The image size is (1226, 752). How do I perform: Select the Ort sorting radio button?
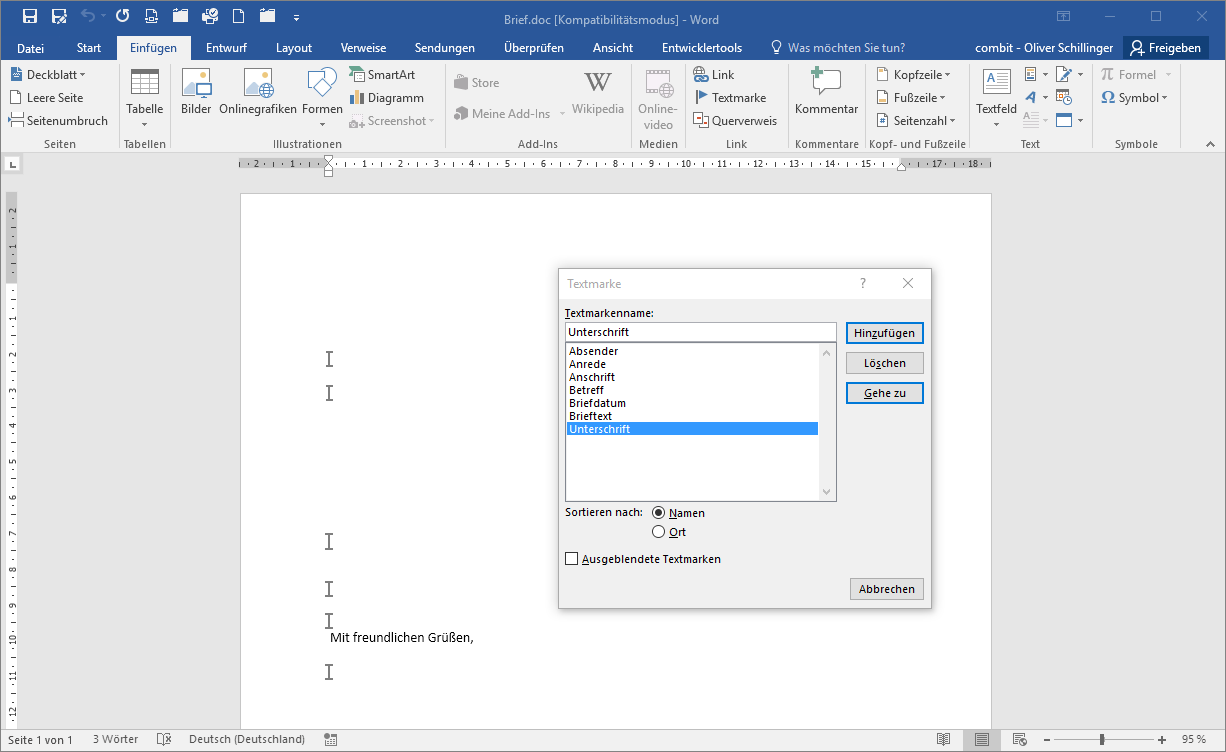click(658, 532)
